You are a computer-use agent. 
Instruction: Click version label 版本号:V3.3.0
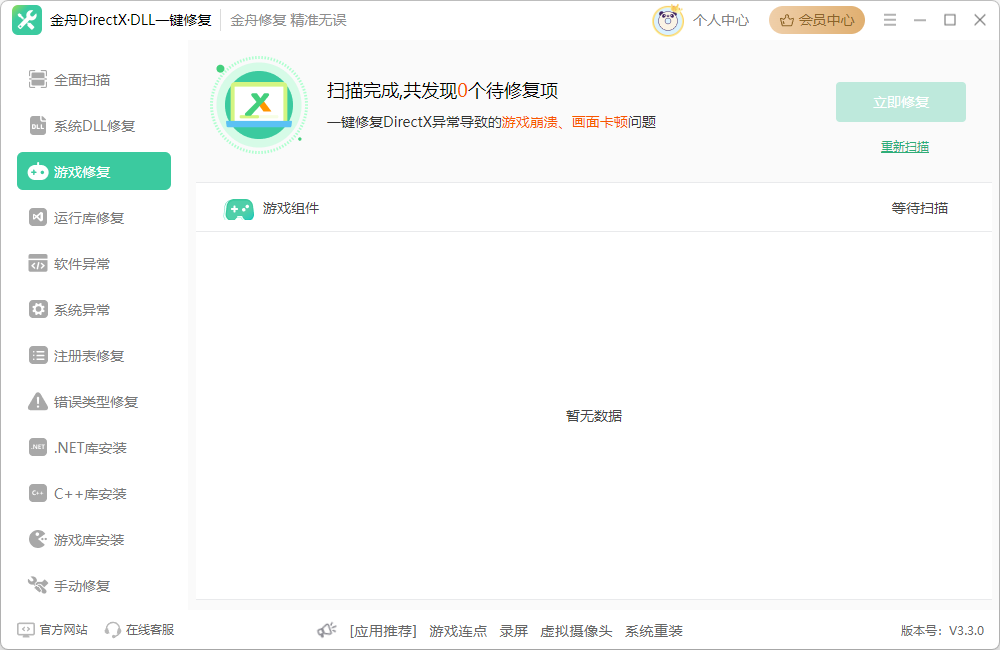coord(942,630)
